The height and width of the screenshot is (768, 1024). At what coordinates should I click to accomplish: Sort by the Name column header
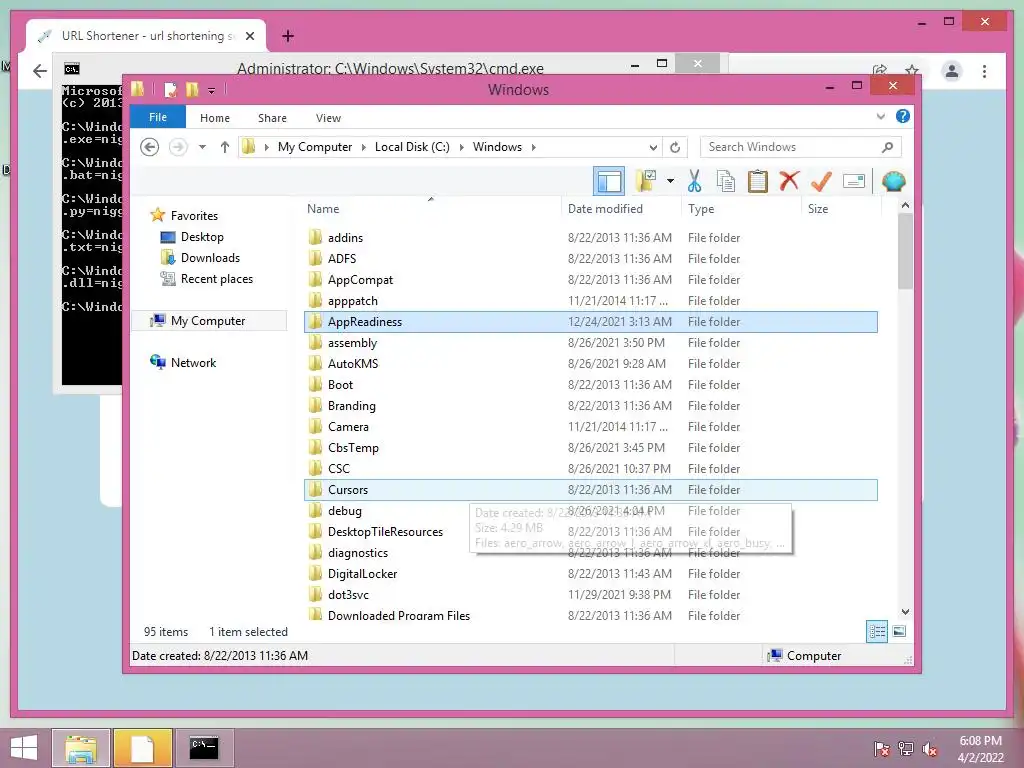(323, 208)
